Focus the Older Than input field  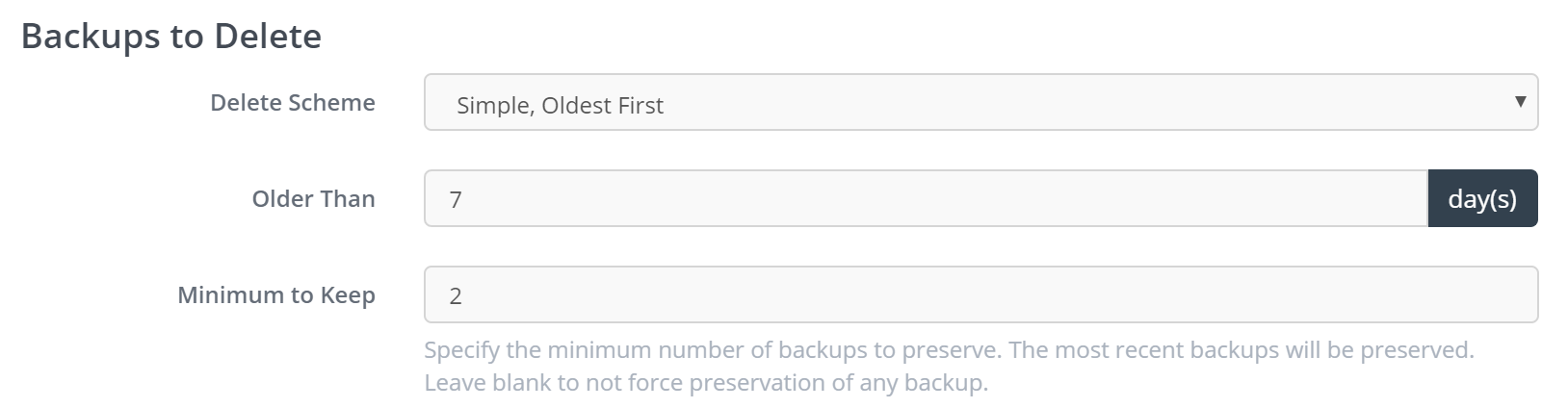point(925,199)
